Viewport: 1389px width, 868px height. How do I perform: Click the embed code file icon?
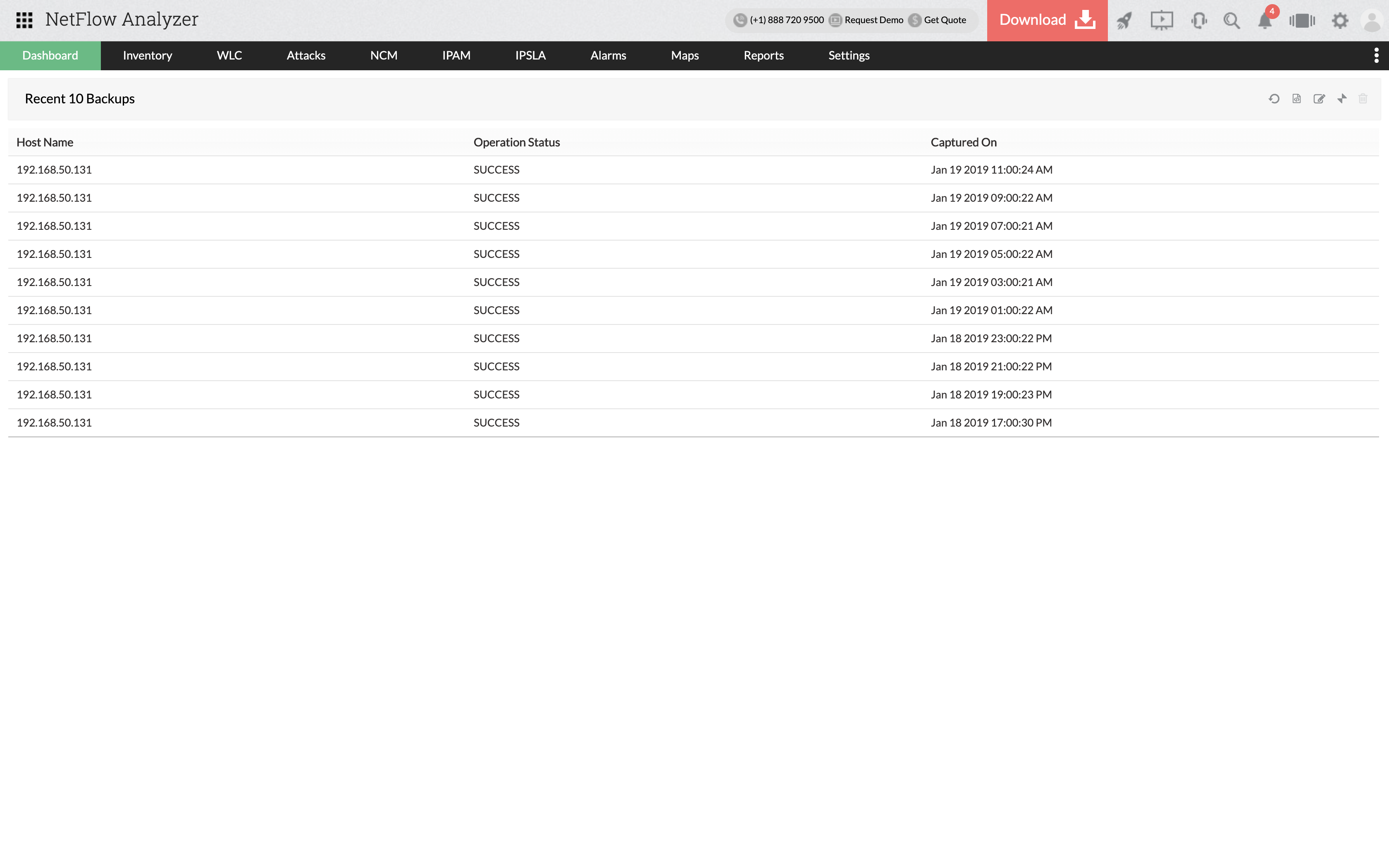coord(1296,99)
